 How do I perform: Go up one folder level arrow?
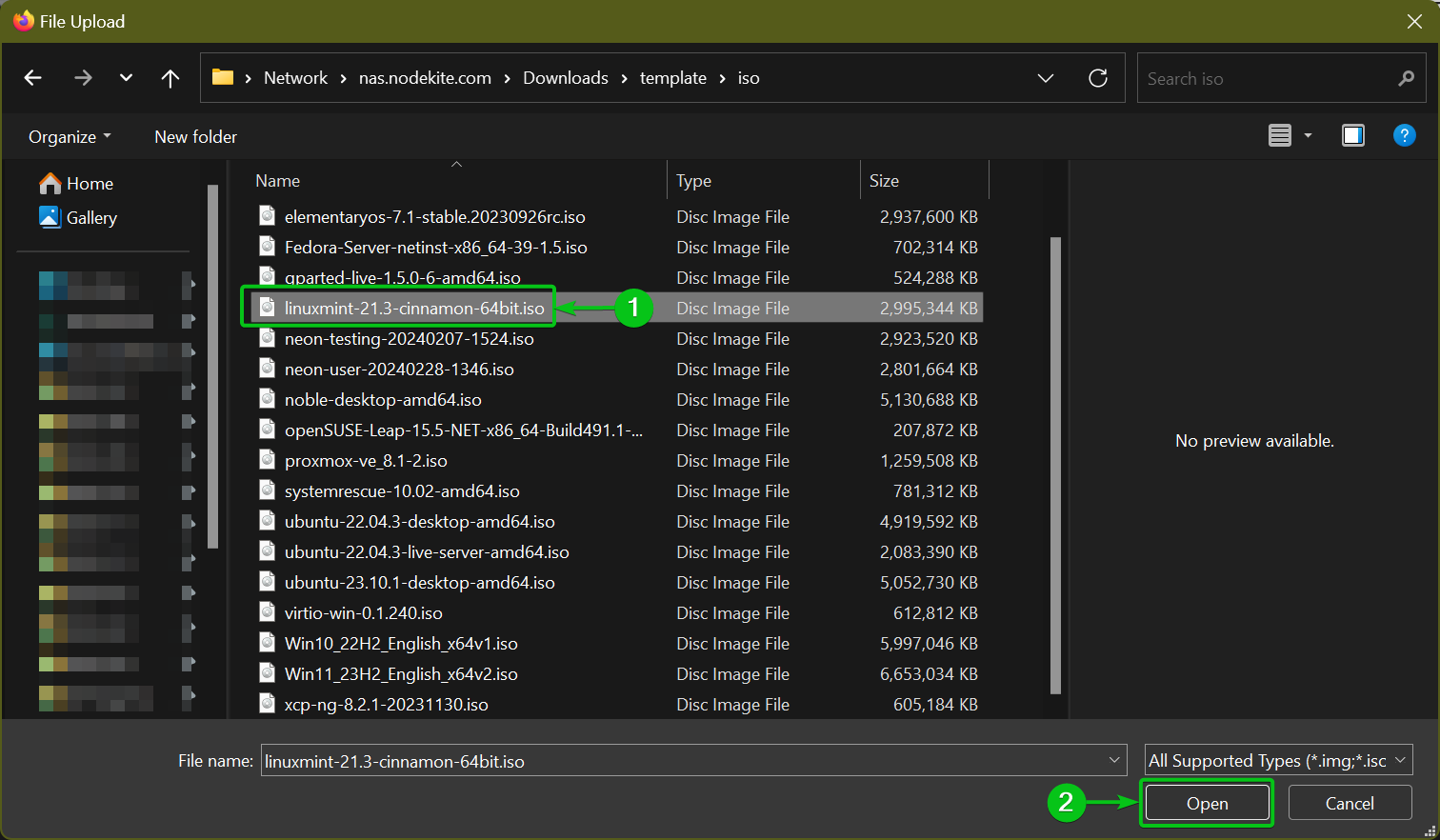pyautogui.click(x=170, y=78)
